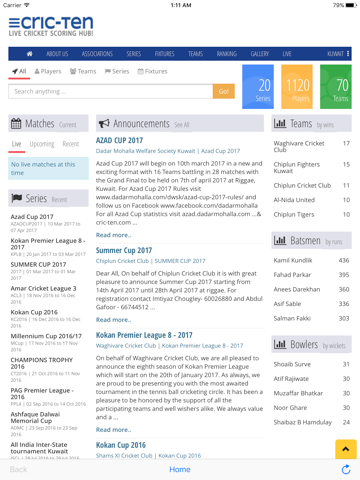Click the orange Go! button
360x480 pixels.
[x=224, y=91]
